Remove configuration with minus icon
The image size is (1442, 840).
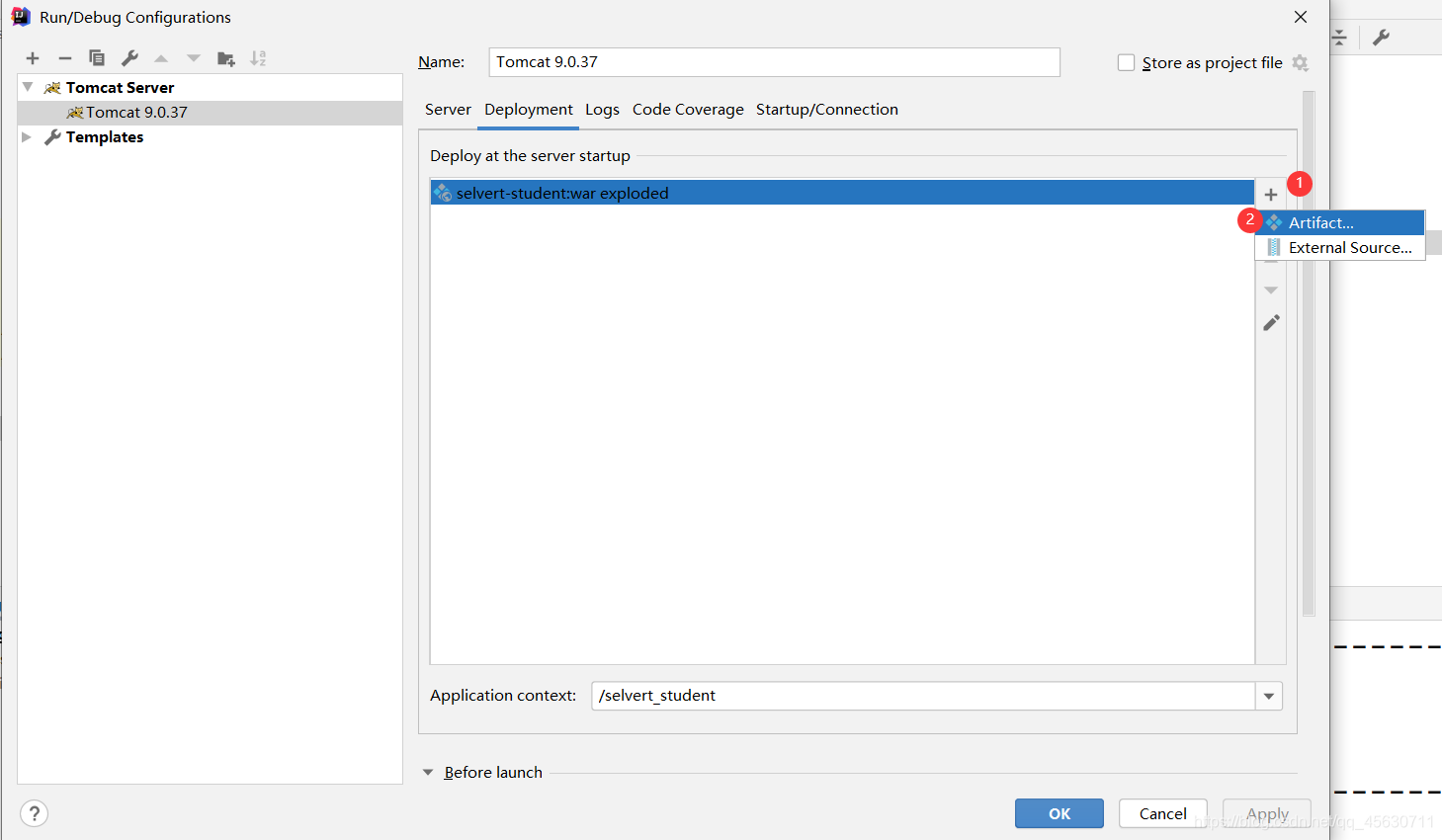click(65, 58)
